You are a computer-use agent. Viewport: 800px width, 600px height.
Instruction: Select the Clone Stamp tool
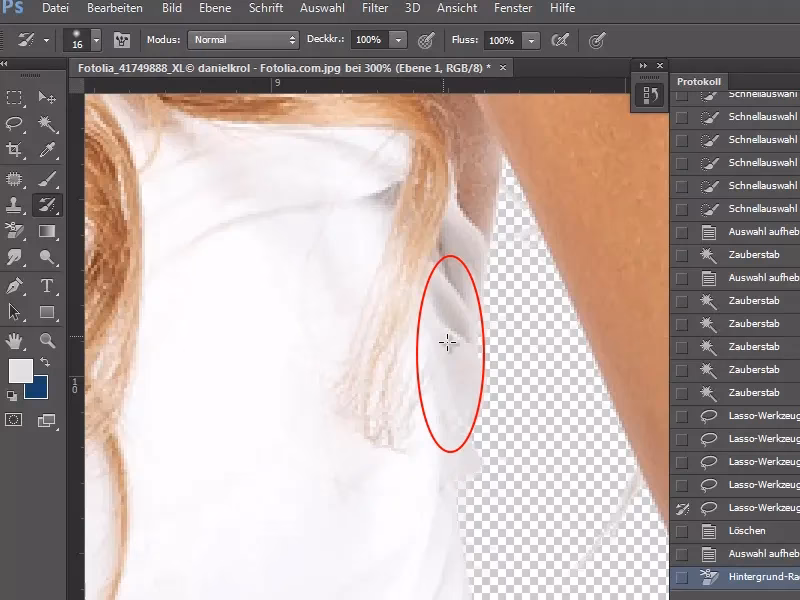[14, 205]
